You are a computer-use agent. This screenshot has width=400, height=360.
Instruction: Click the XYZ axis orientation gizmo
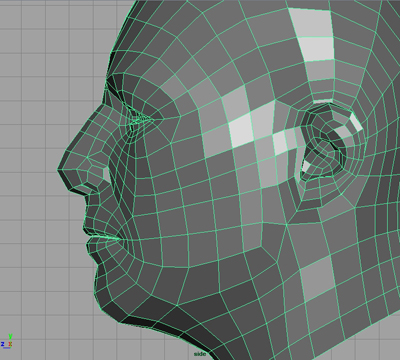pyautogui.click(x=7, y=341)
